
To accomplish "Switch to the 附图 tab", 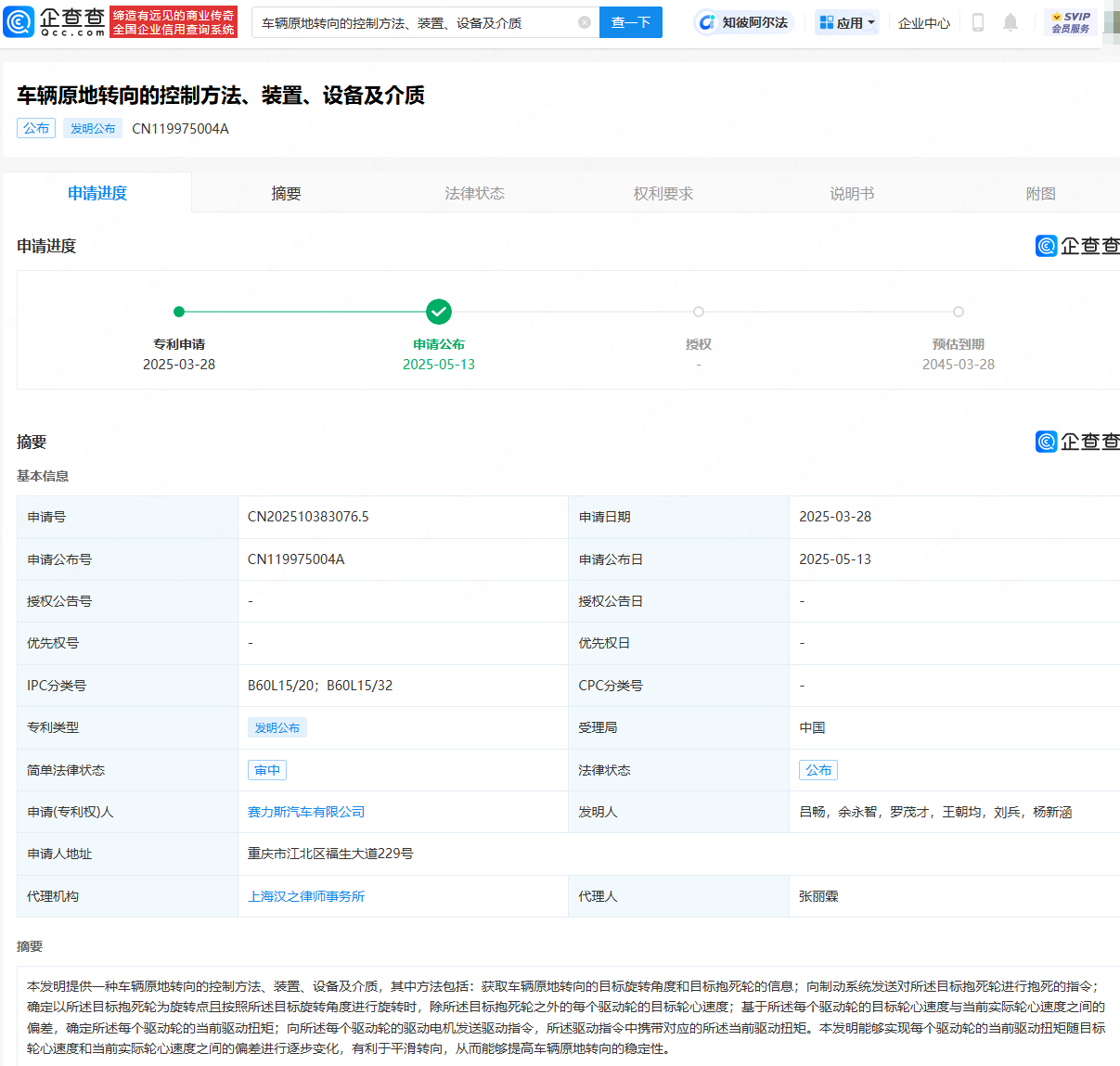I will 1040,193.
